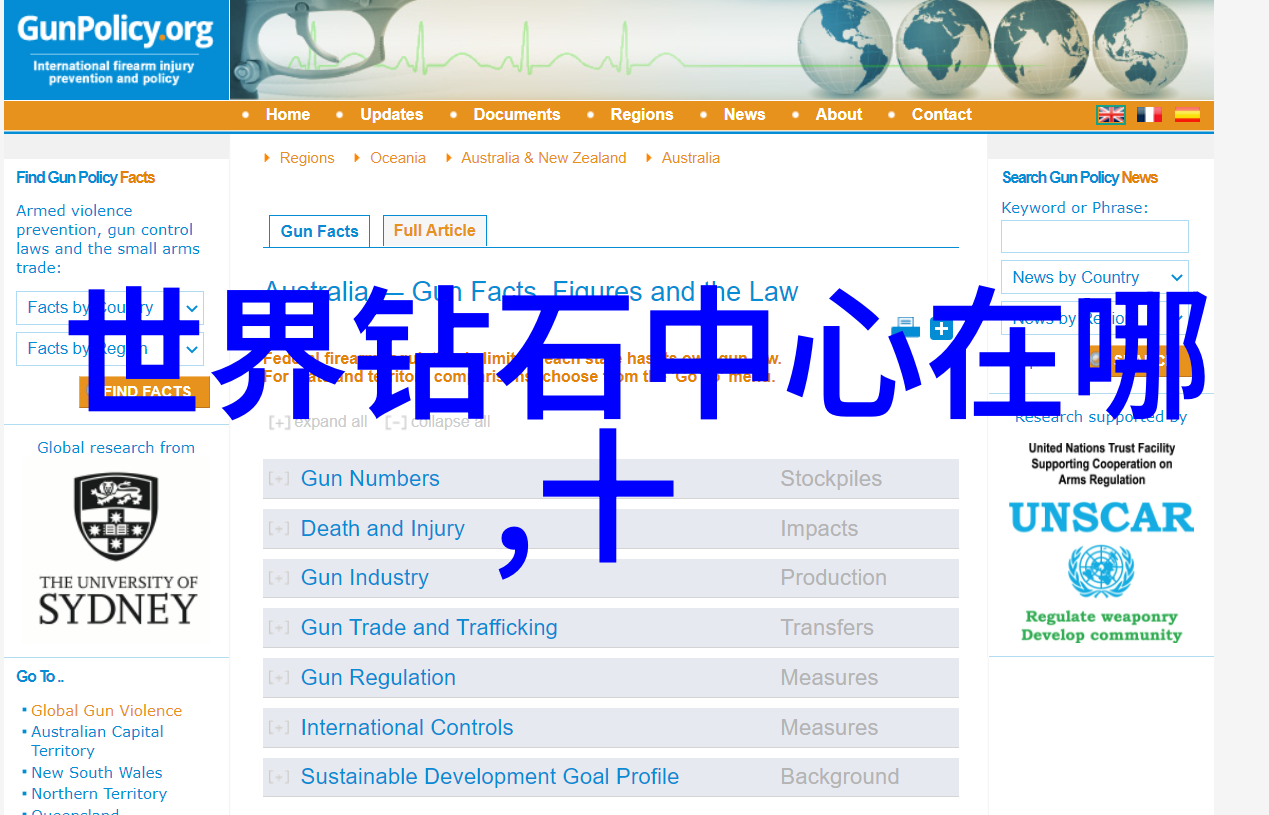1269x815 pixels.
Task: Expand the Gun Numbers section plus icon
Action: [x=279, y=479]
